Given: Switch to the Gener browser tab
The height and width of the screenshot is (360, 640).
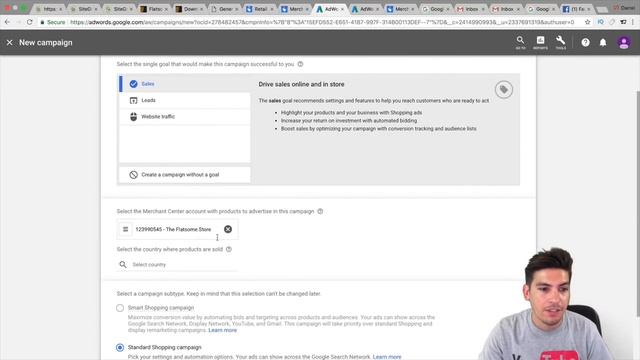Looking at the screenshot, I should (225, 9).
